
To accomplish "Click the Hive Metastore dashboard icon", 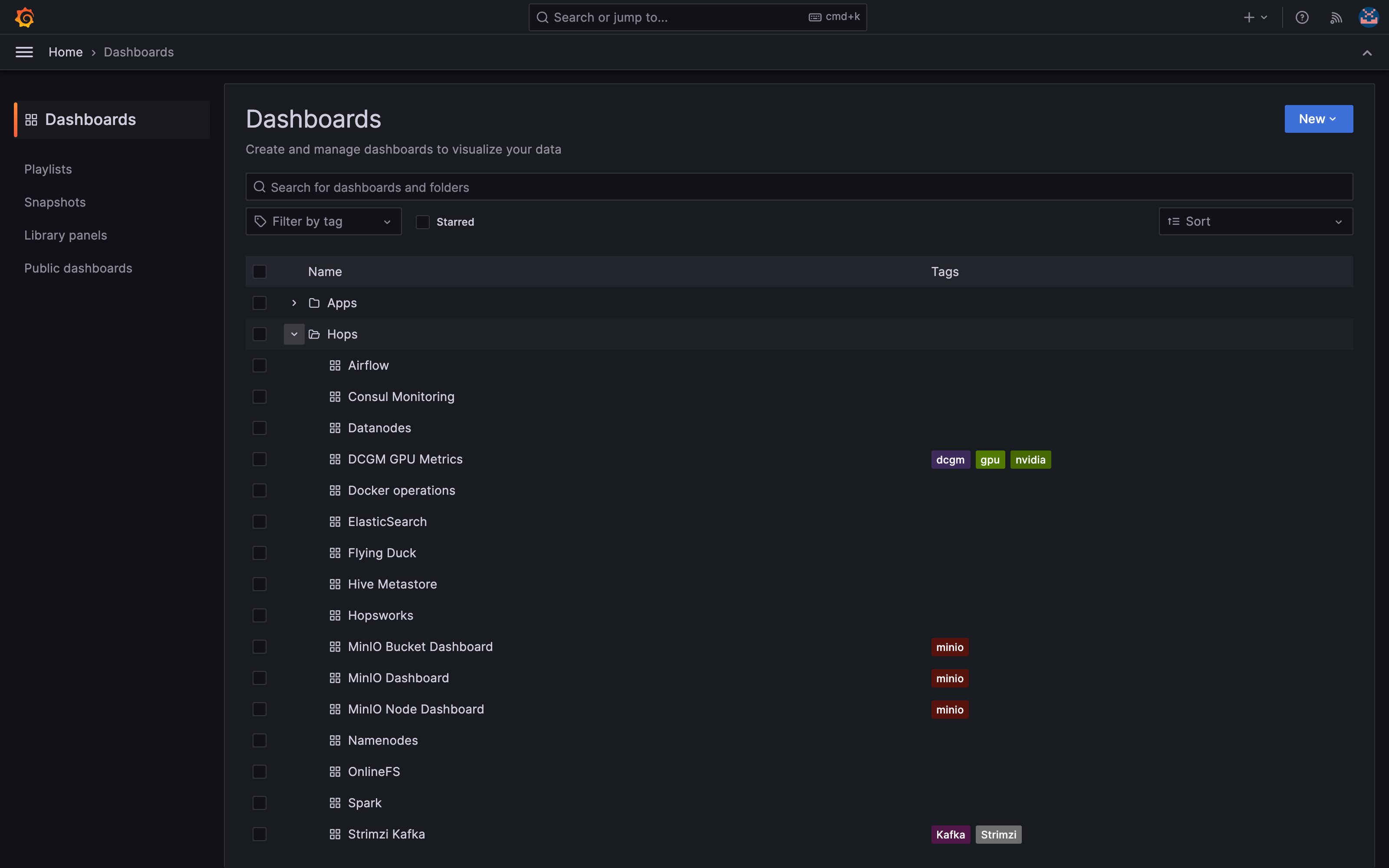I will click(x=335, y=585).
